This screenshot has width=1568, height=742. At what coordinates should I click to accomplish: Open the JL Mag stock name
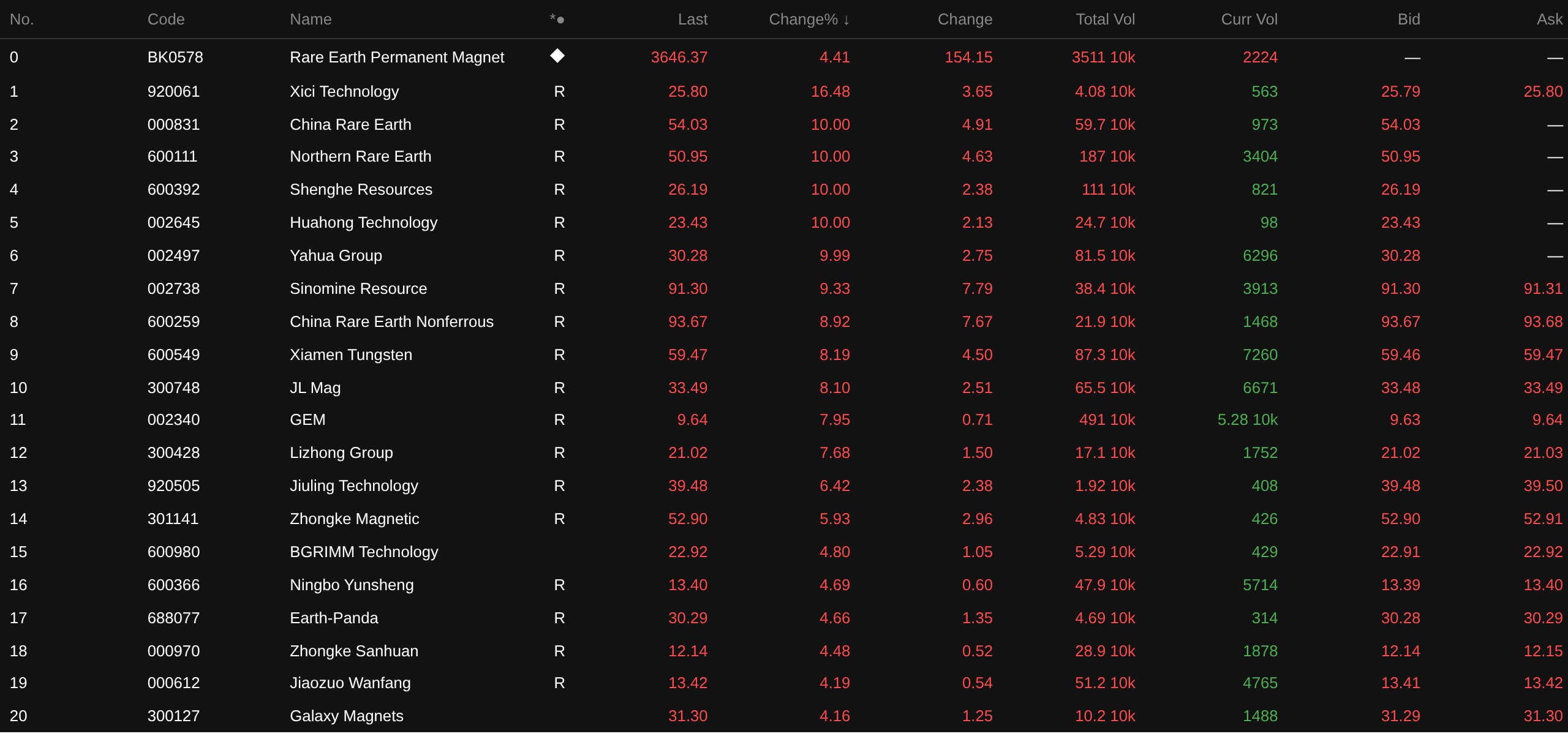[315, 388]
